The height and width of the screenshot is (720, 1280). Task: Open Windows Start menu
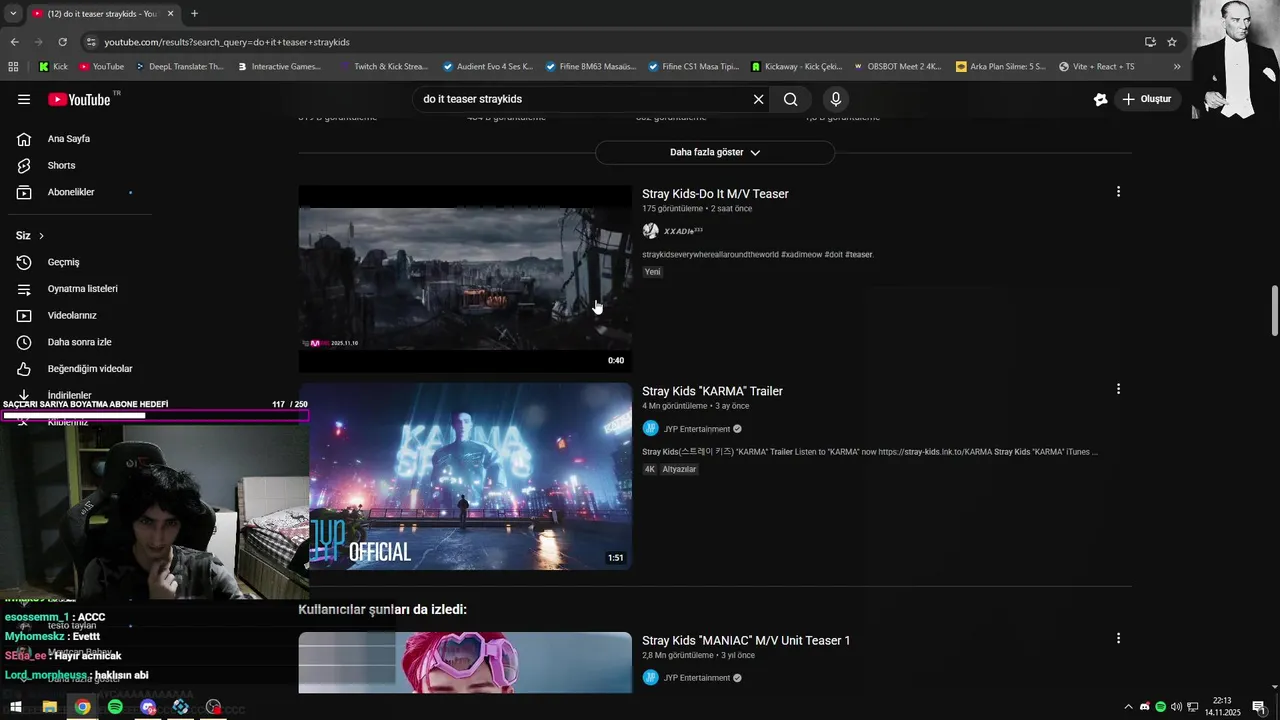point(16,707)
